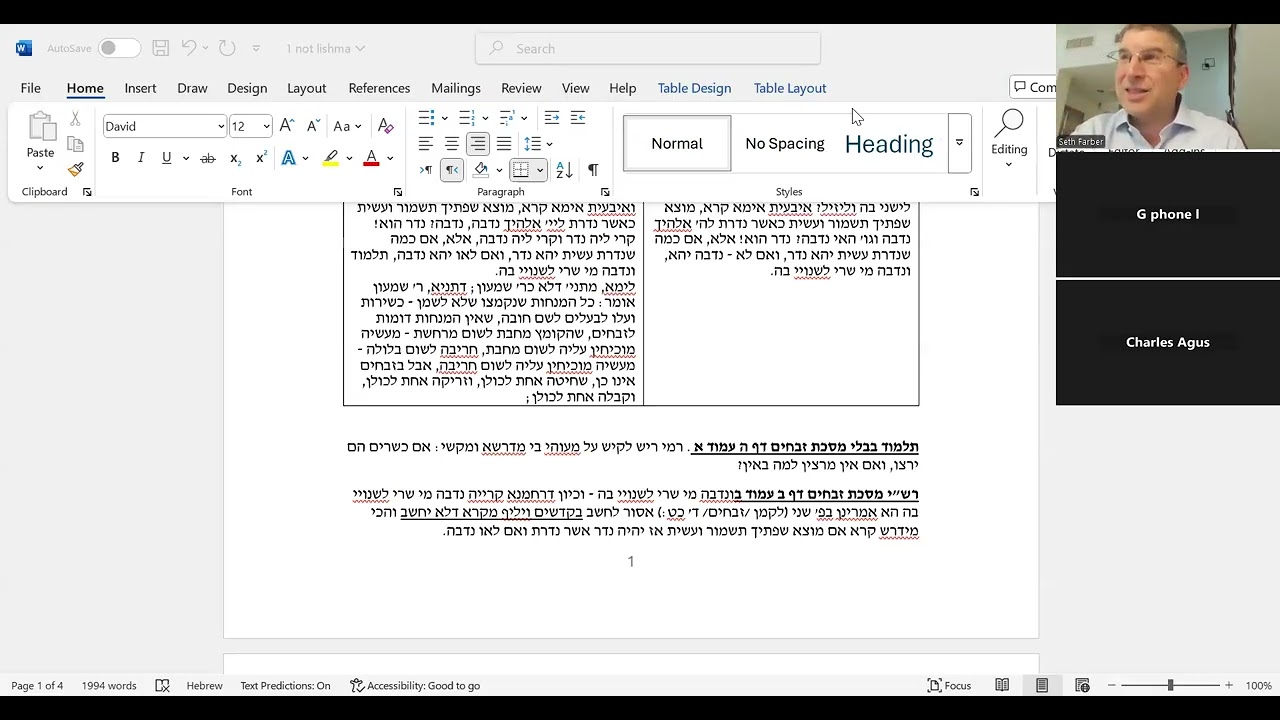1280x720 pixels.
Task: Apply superscript formatting
Action: [x=261, y=158]
